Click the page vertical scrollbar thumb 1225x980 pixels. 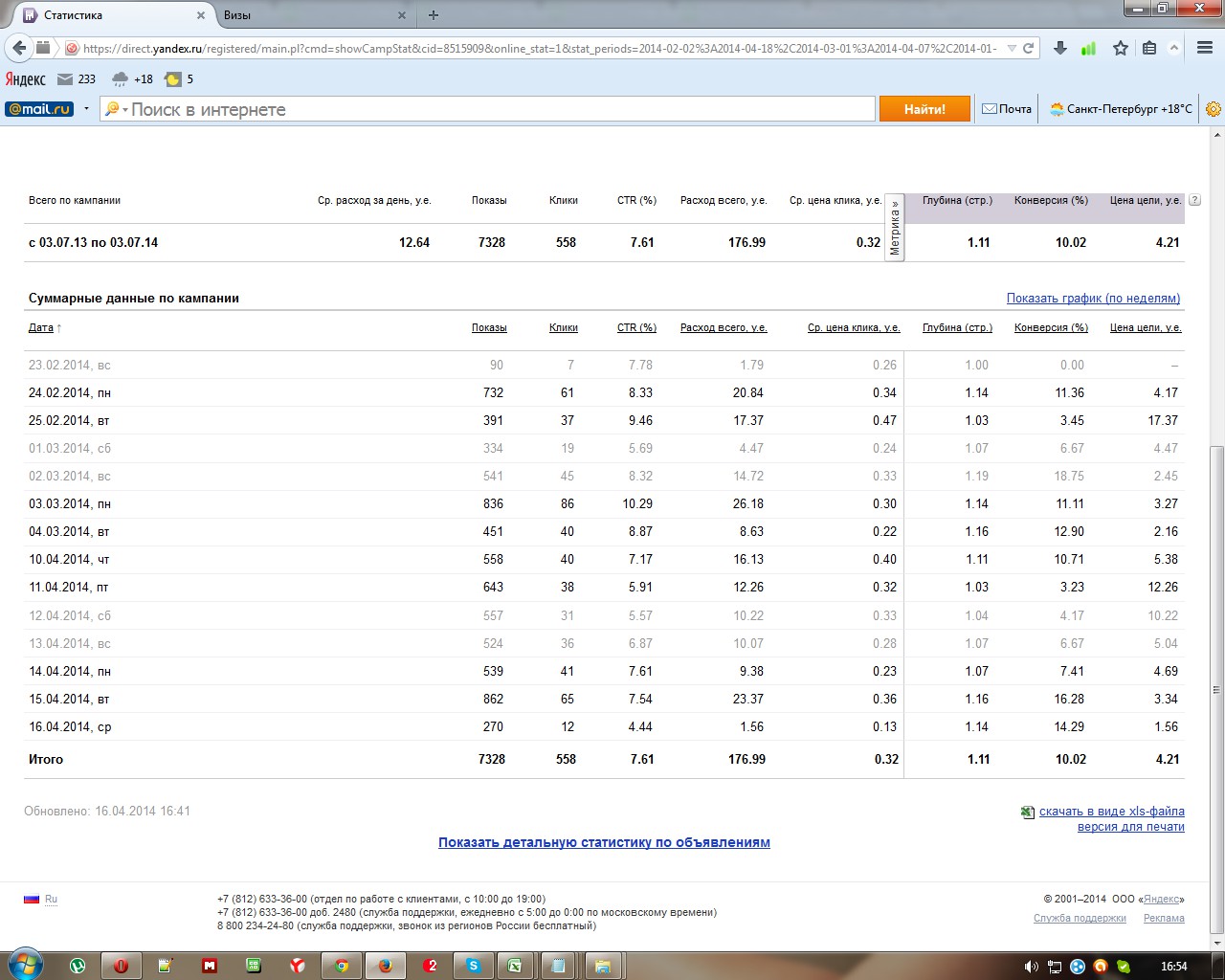[1216, 689]
